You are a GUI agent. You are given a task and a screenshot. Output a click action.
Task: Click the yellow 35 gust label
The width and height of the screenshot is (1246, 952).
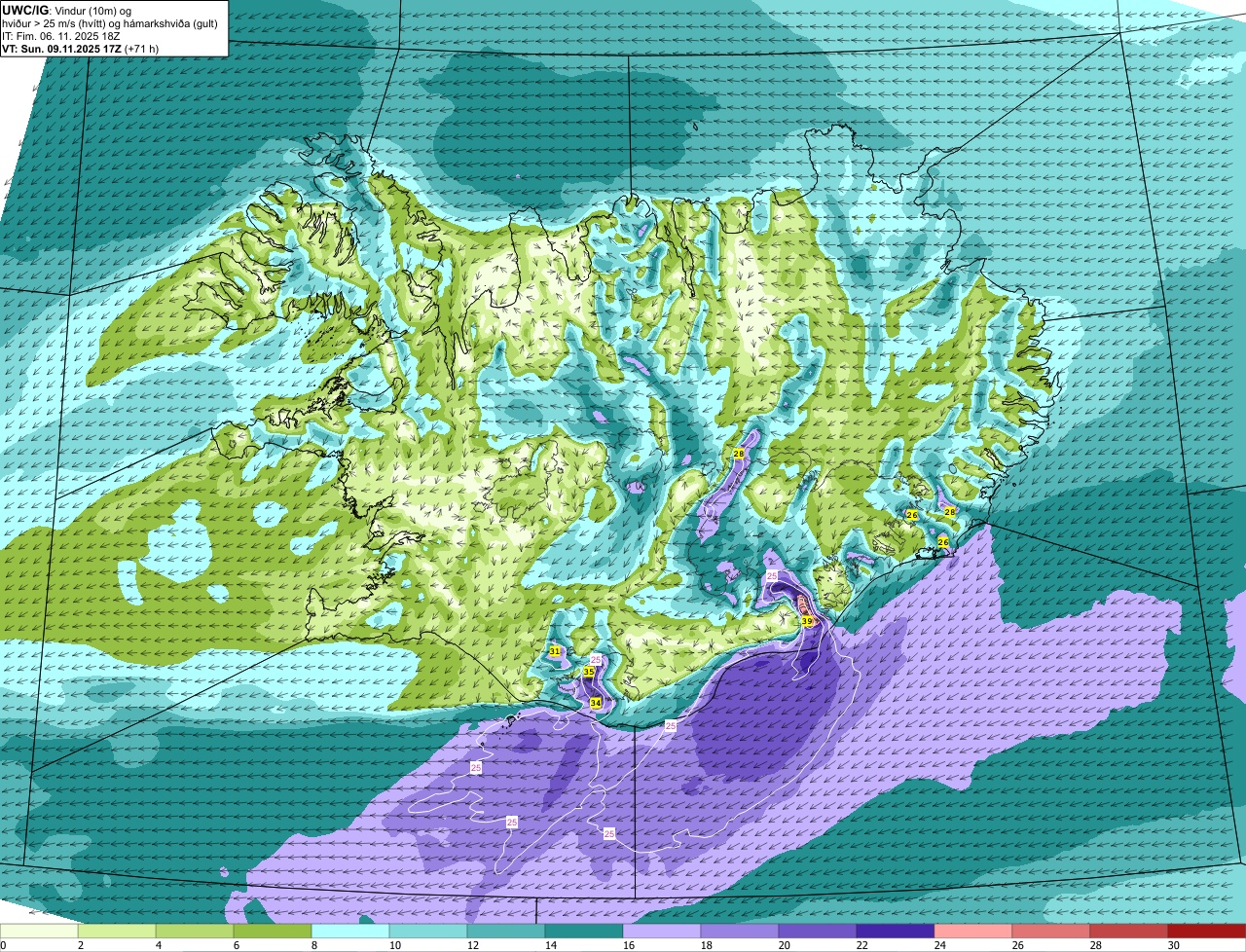point(589,672)
